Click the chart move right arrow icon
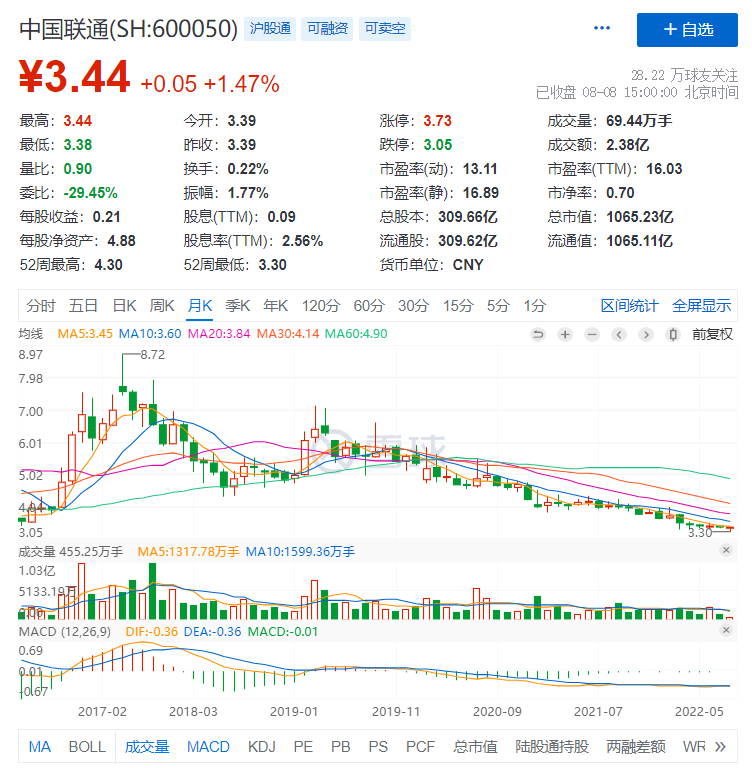The height and width of the screenshot is (768, 752). click(x=646, y=335)
